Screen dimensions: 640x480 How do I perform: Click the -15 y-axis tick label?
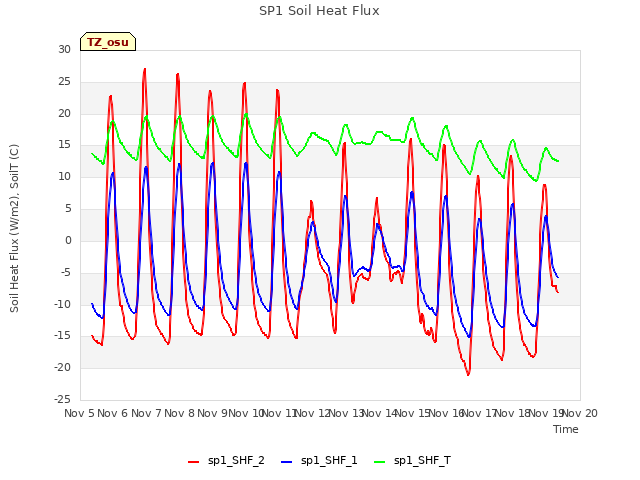click(x=62, y=336)
